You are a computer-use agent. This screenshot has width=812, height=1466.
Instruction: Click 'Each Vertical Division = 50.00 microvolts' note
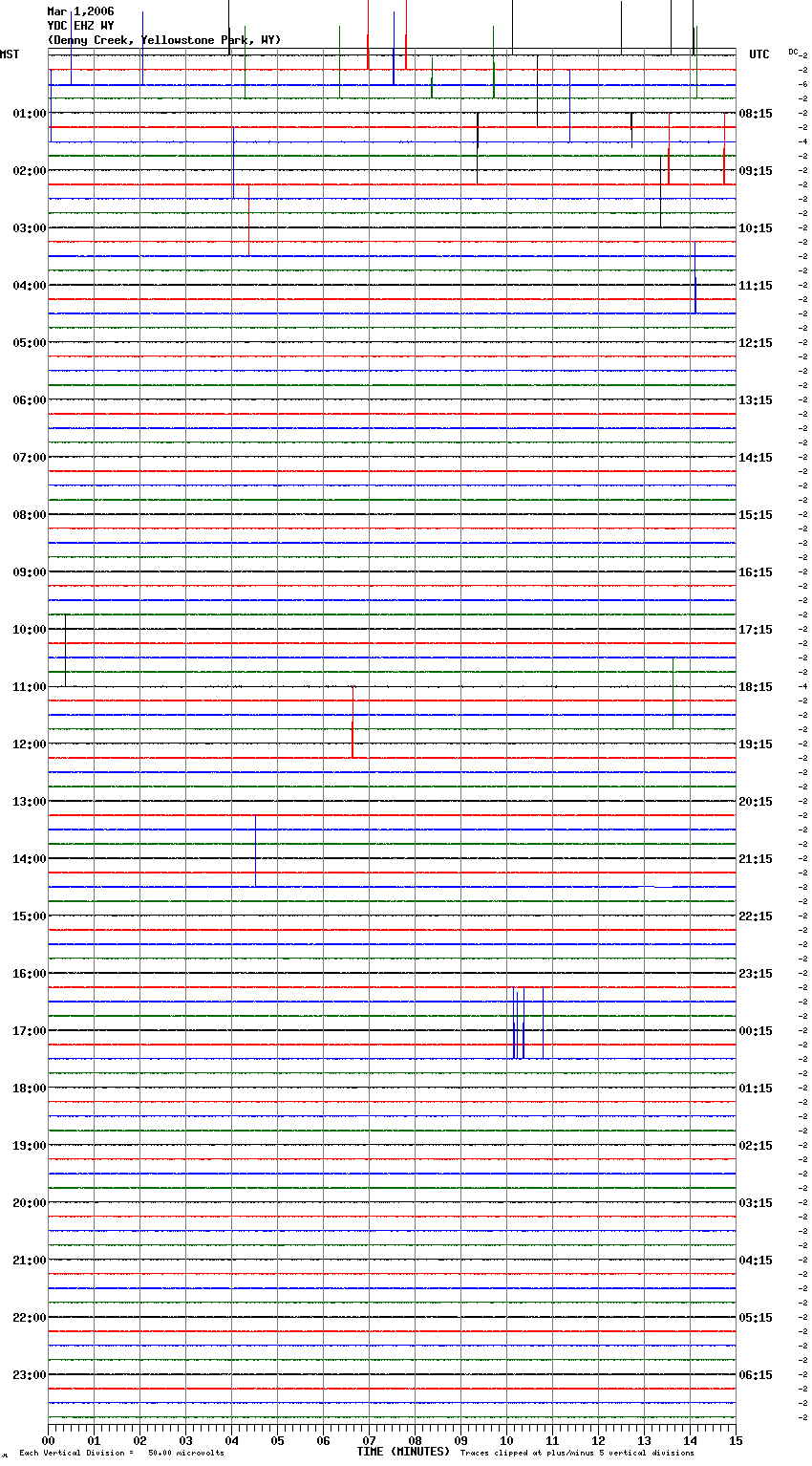(x=121, y=1454)
